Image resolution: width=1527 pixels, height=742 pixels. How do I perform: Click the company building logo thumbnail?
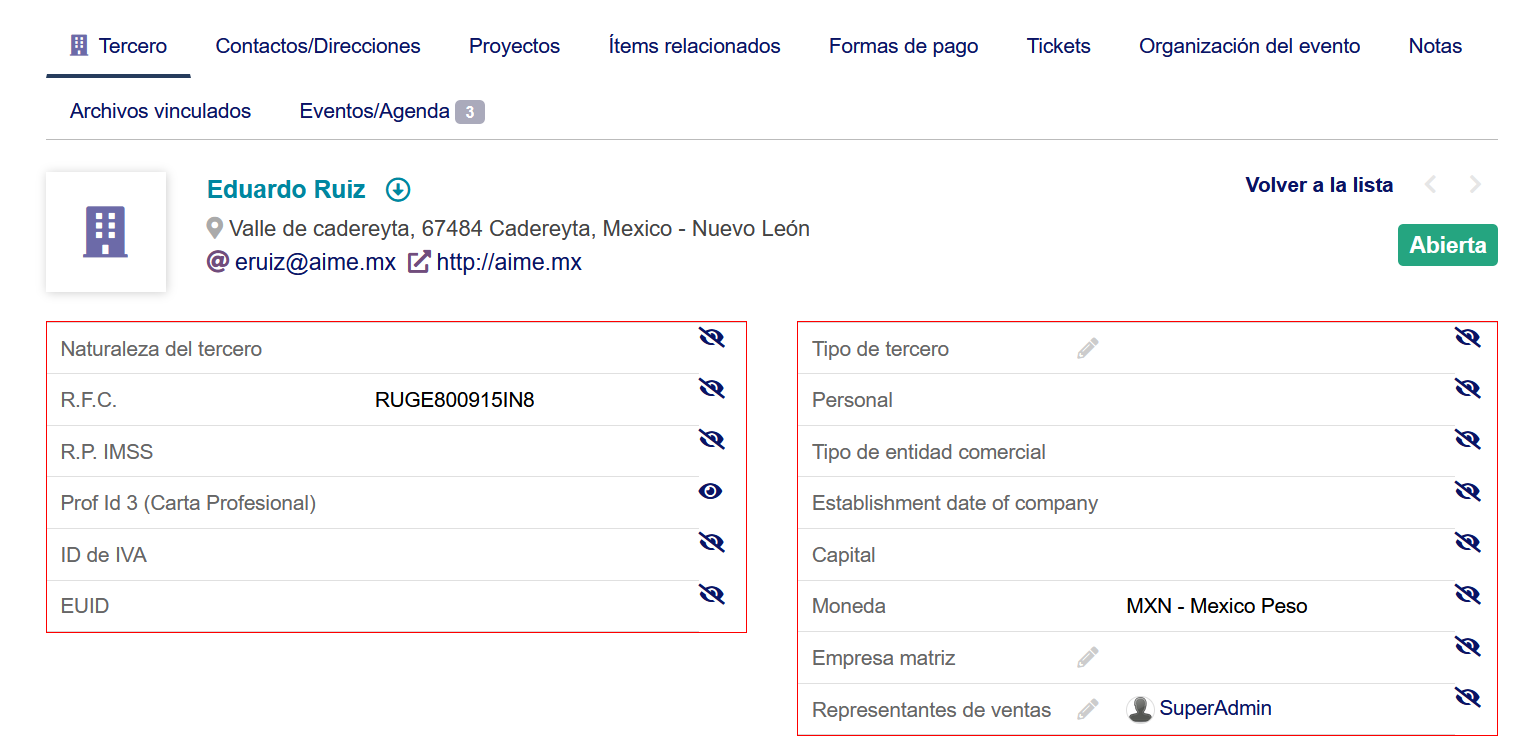point(106,232)
